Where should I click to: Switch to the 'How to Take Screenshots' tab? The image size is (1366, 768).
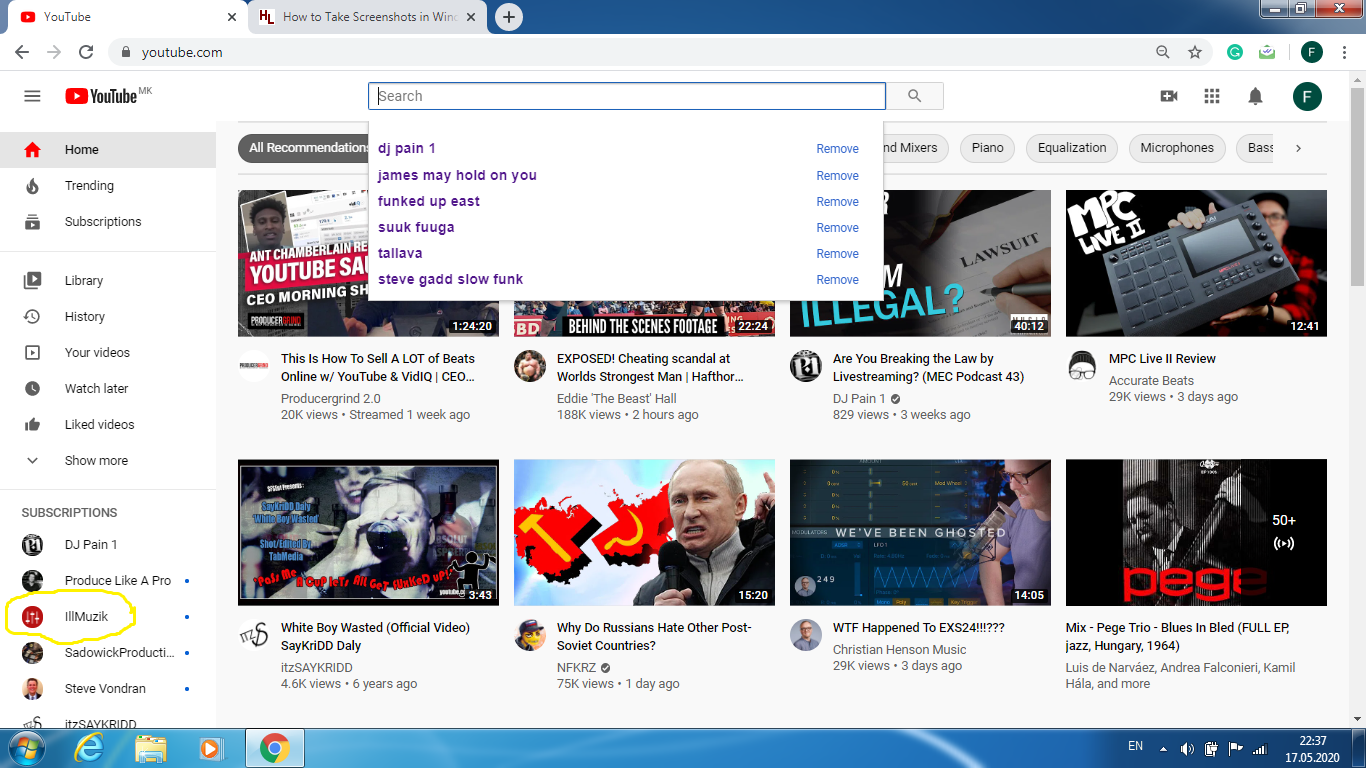point(368,17)
